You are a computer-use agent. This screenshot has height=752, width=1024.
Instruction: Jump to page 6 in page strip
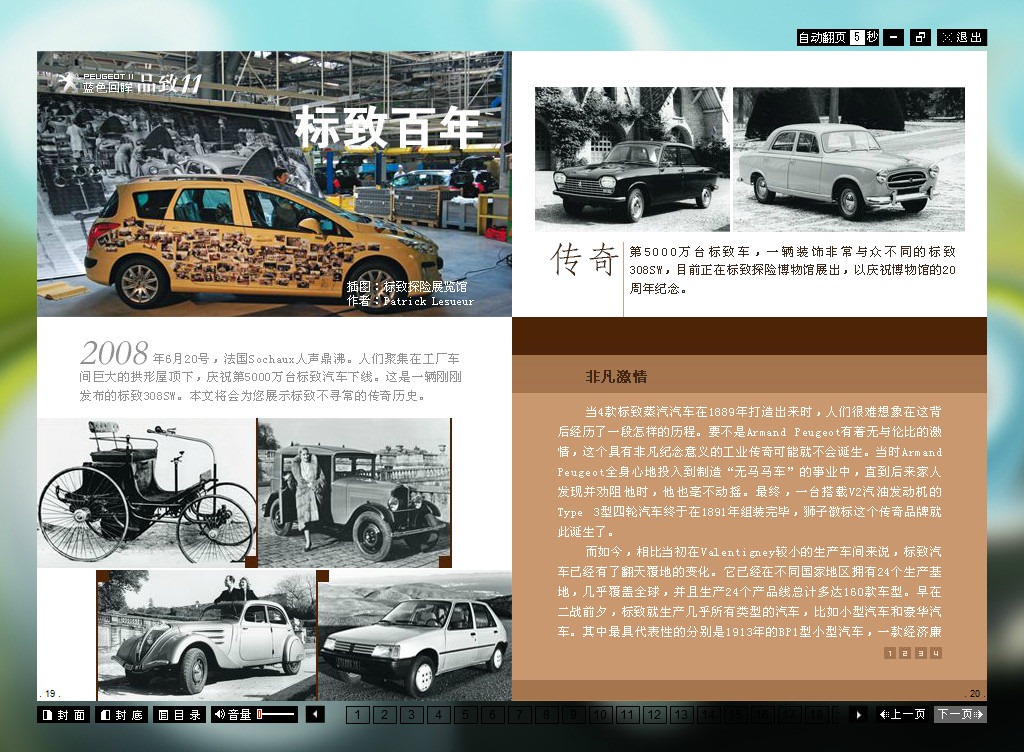click(492, 715)
